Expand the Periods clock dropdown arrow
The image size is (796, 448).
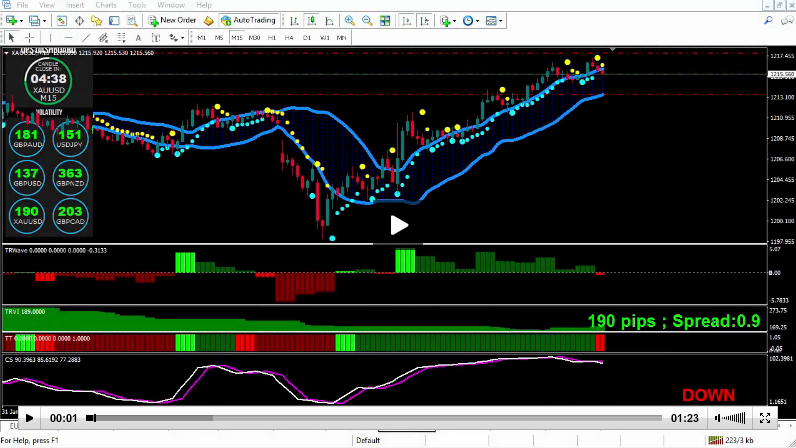click(x=477, y=21)
